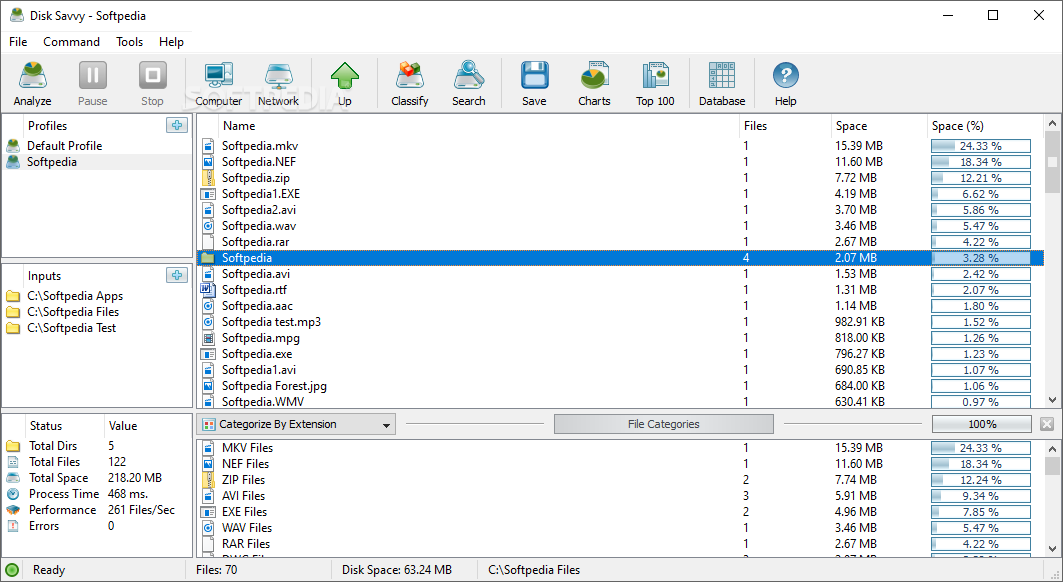
Task: Select the Softpedia.exe row
Action: pos(620,354)
